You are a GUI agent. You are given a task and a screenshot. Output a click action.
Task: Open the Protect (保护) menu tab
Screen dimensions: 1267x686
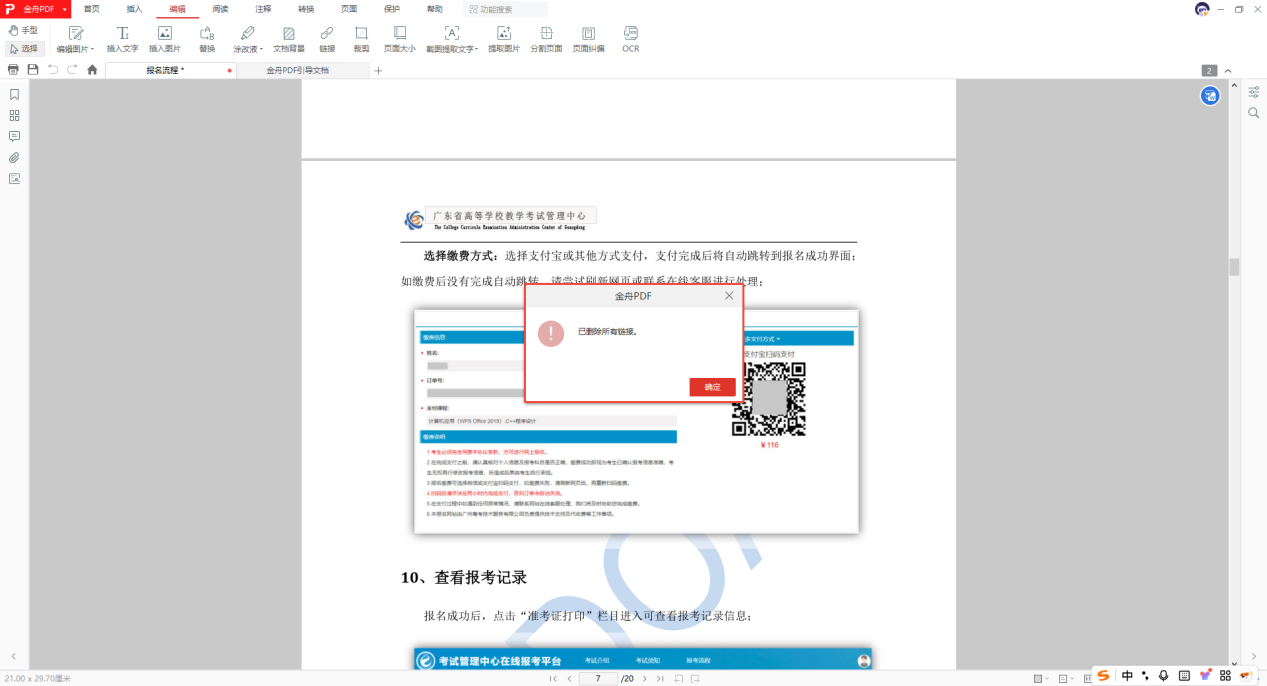pos(392,9)
